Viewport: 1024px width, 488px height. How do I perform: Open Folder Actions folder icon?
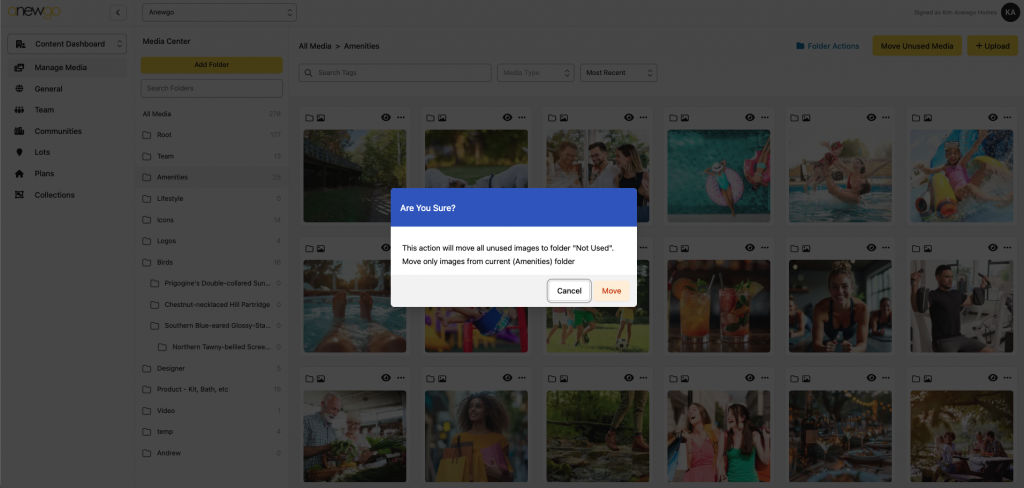(x=800, y=46)
